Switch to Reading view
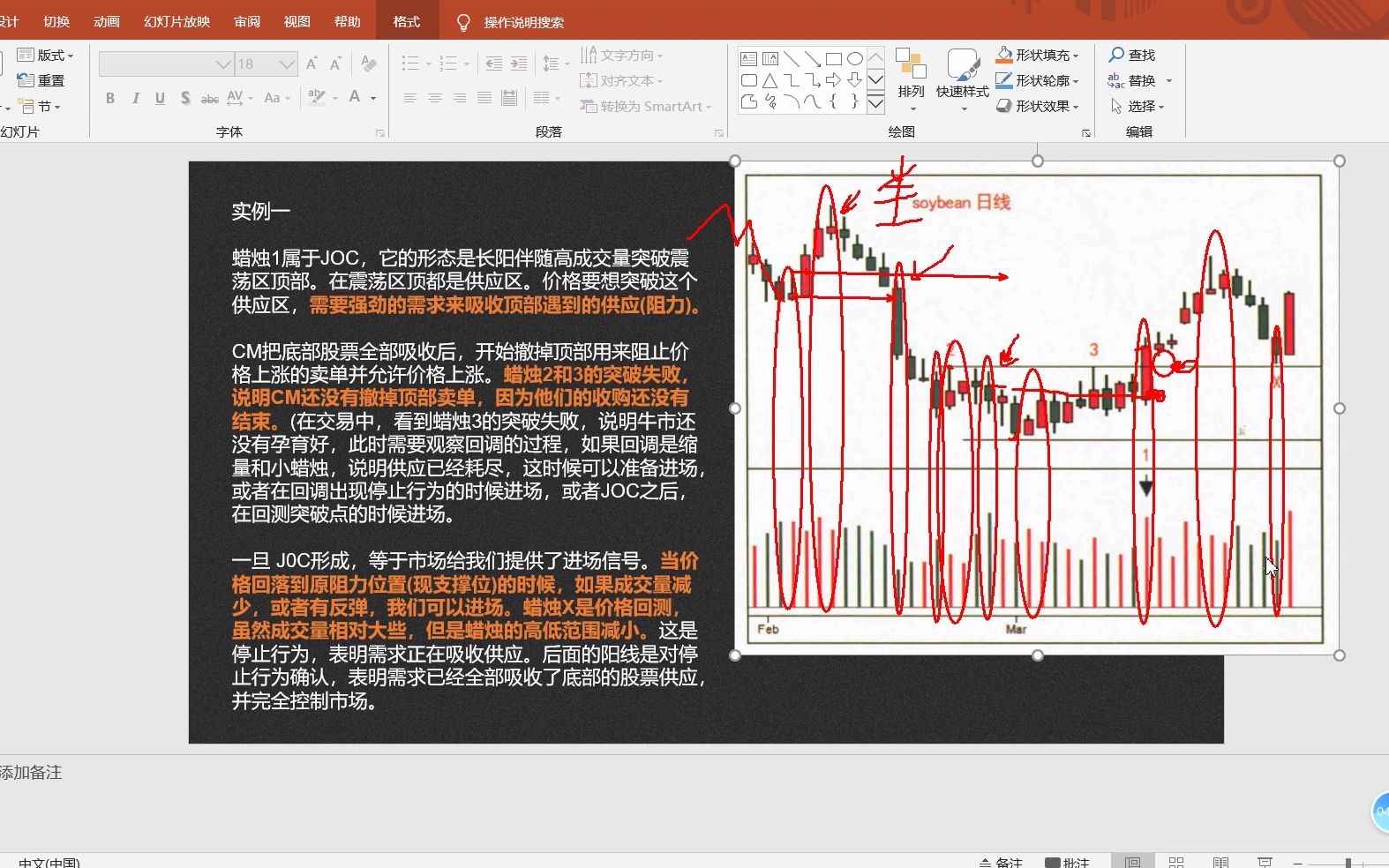 (1220, 862)
